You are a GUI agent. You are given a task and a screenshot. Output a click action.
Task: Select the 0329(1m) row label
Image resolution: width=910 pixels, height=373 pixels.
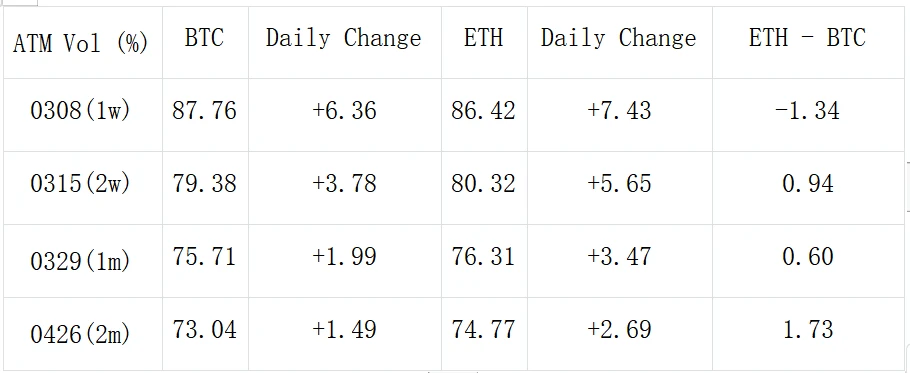(82, 261)
